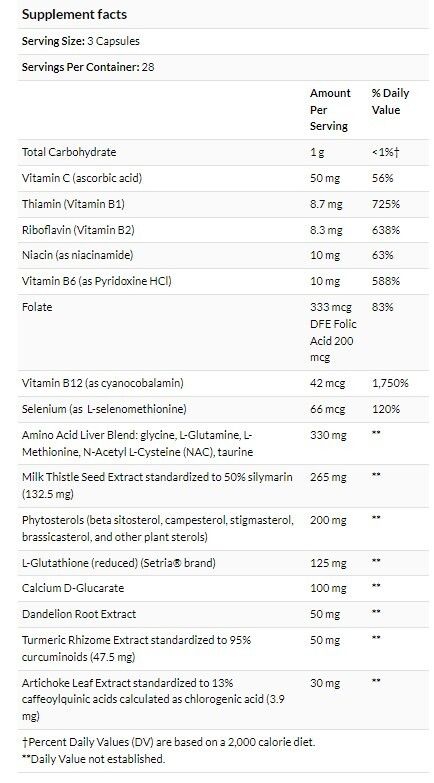
Task: Select the Niacin (as niacinamide) entry
Action: tap(77, 255)
